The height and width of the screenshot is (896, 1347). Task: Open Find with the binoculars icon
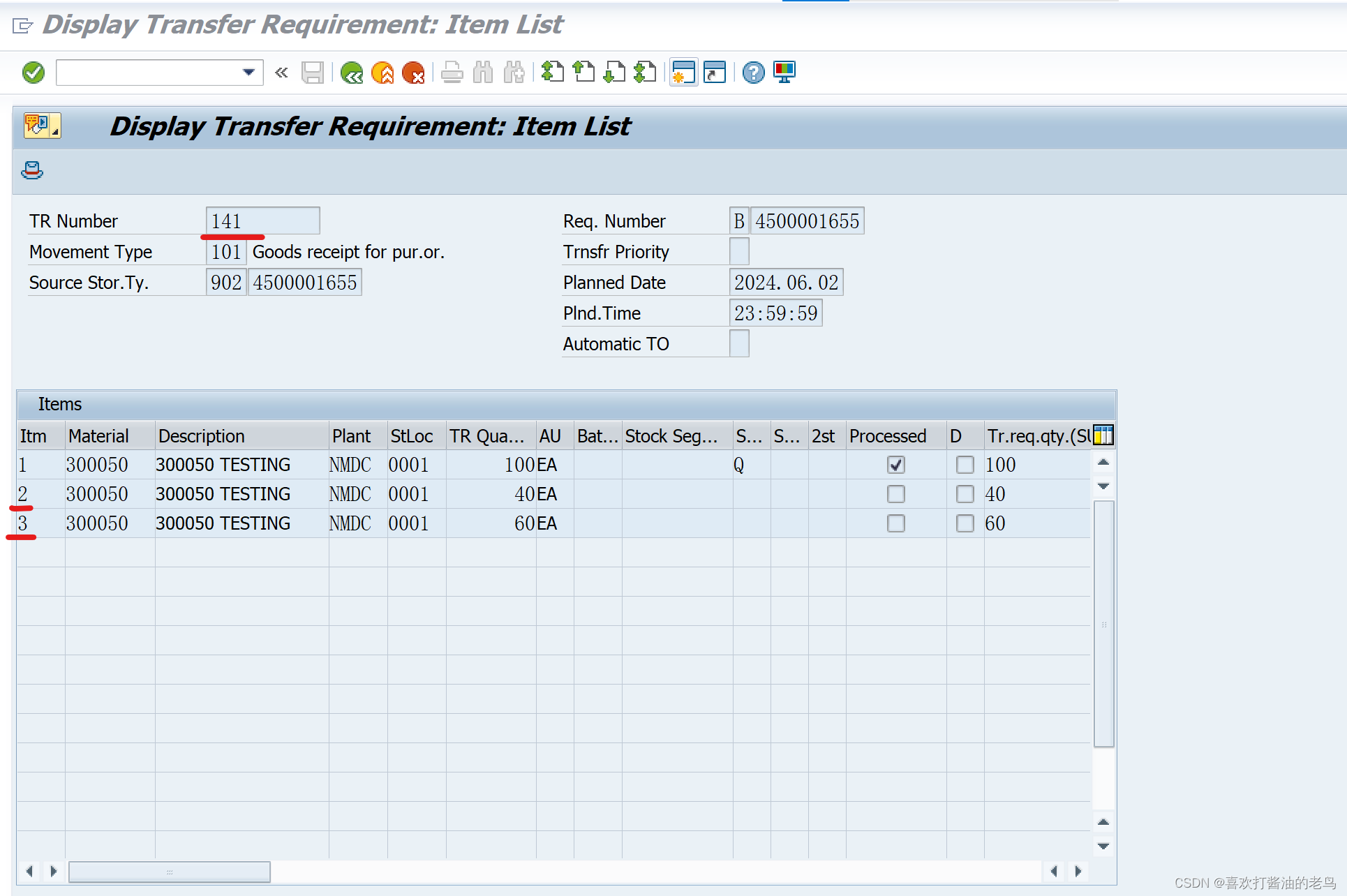[482, 73]
